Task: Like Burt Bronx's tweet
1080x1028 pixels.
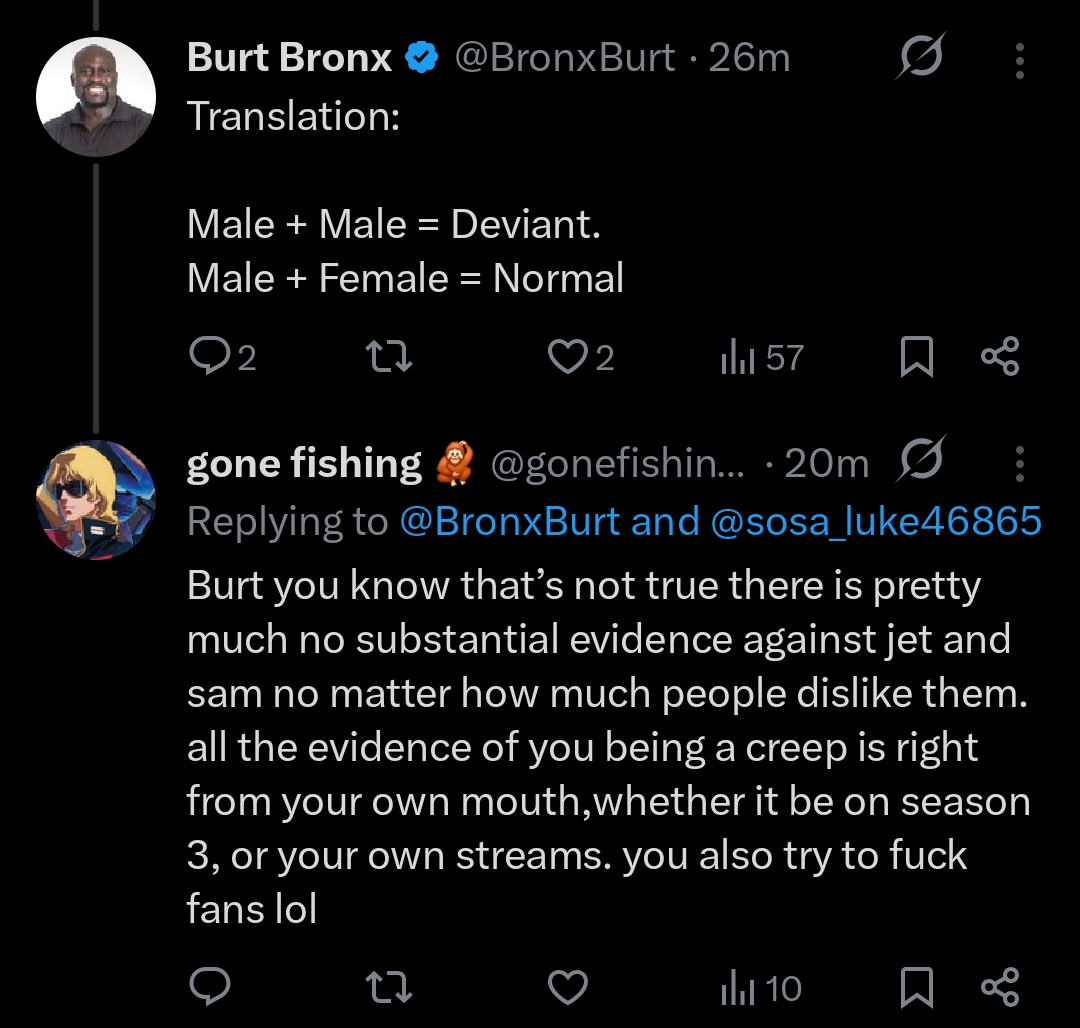Action: pos(568,357)
